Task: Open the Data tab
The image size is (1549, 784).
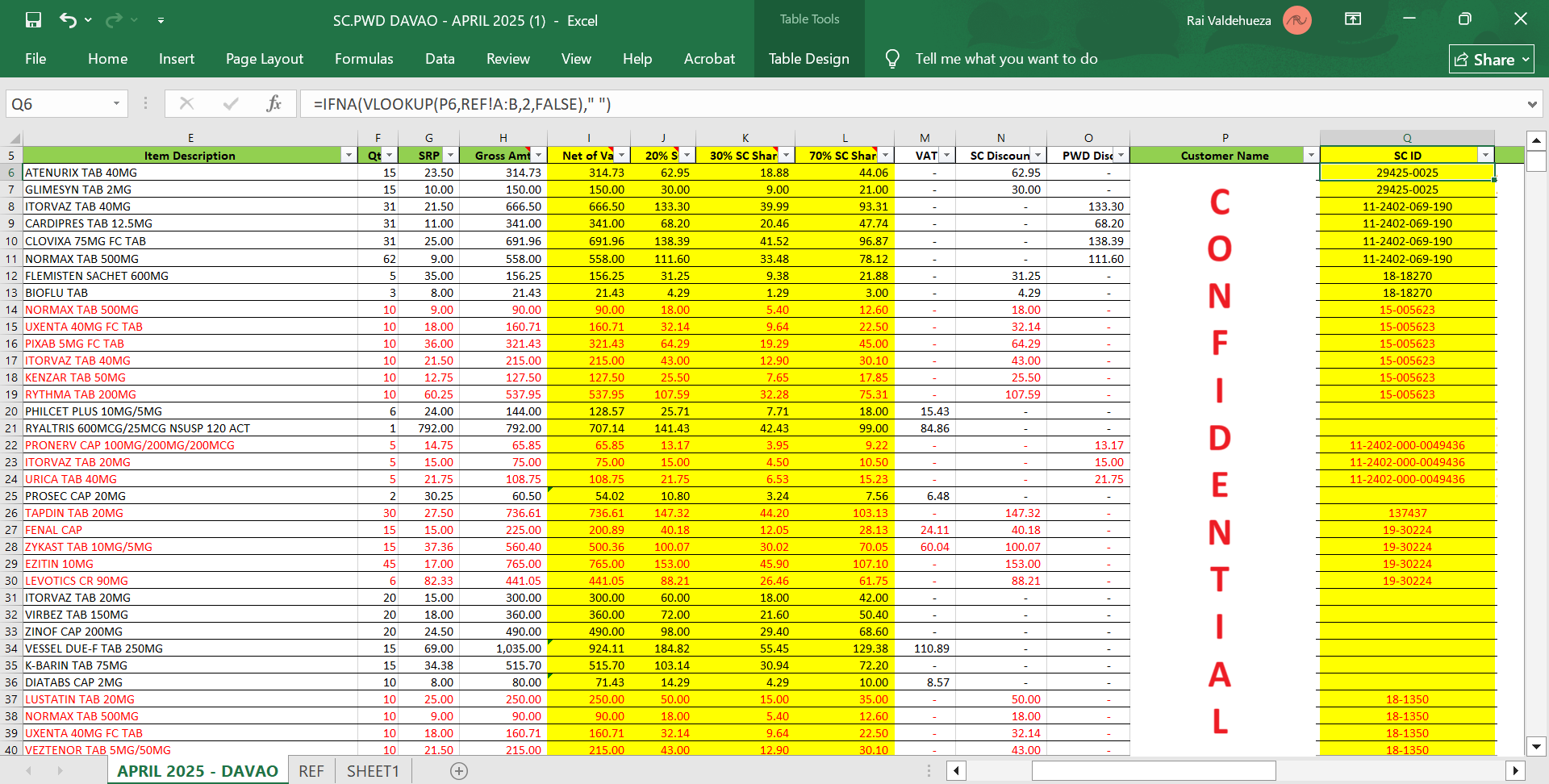Action: (440, 59)
